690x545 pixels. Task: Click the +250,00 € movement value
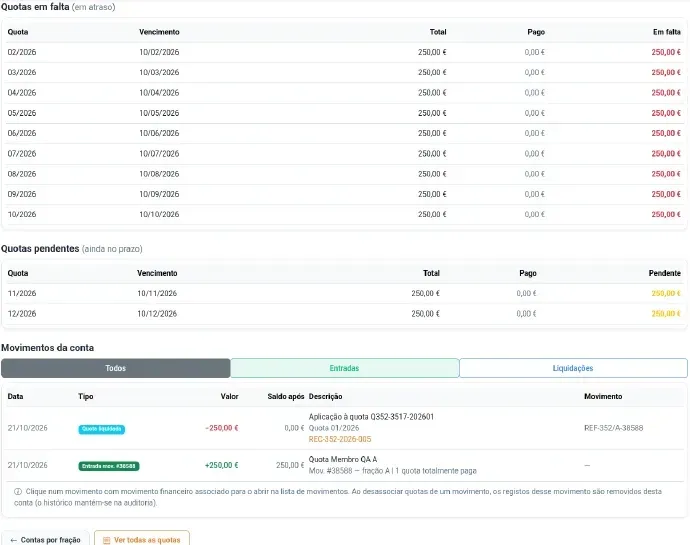pyautogui.click(x=222, y=465)
